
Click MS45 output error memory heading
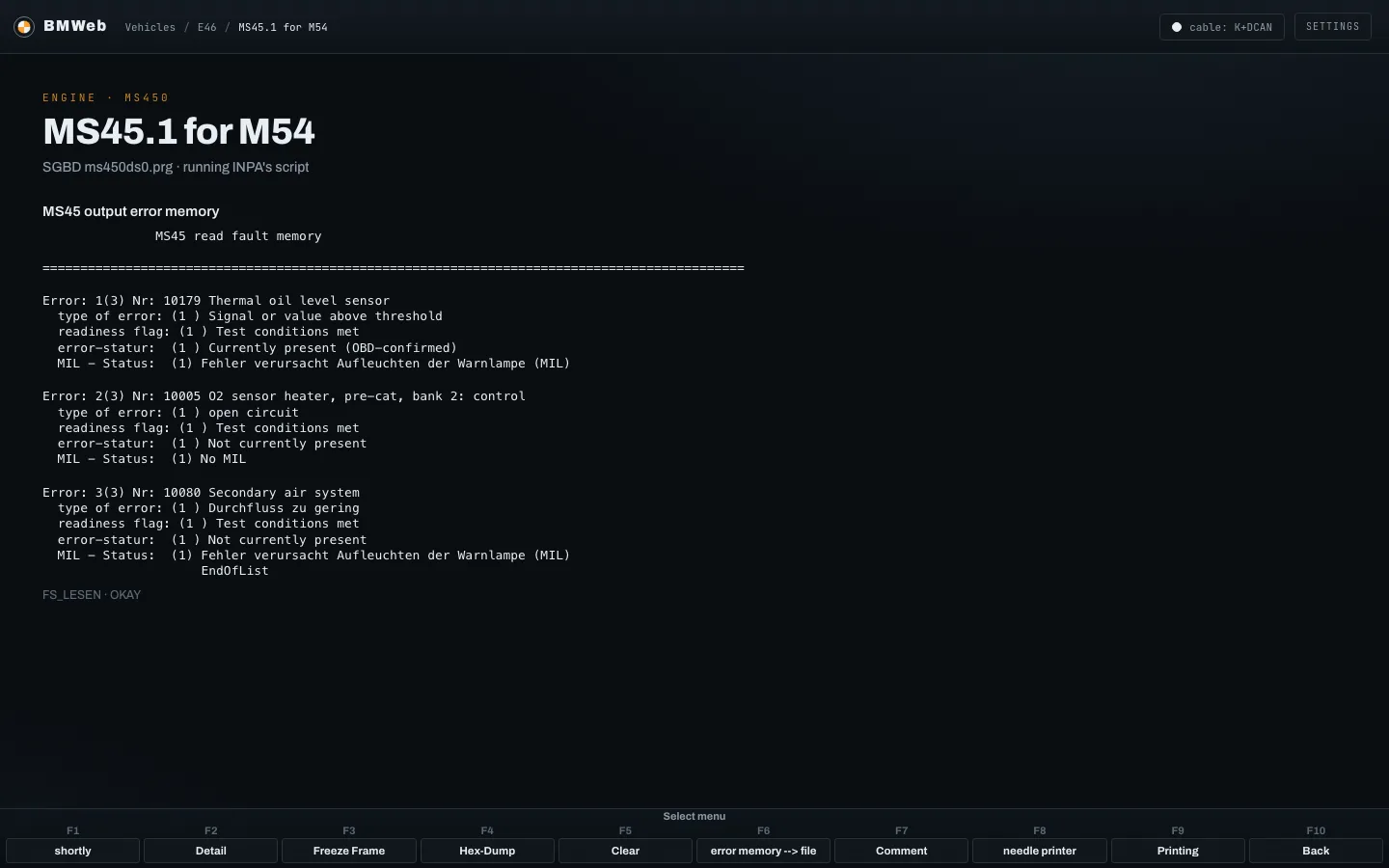[131, 211]
